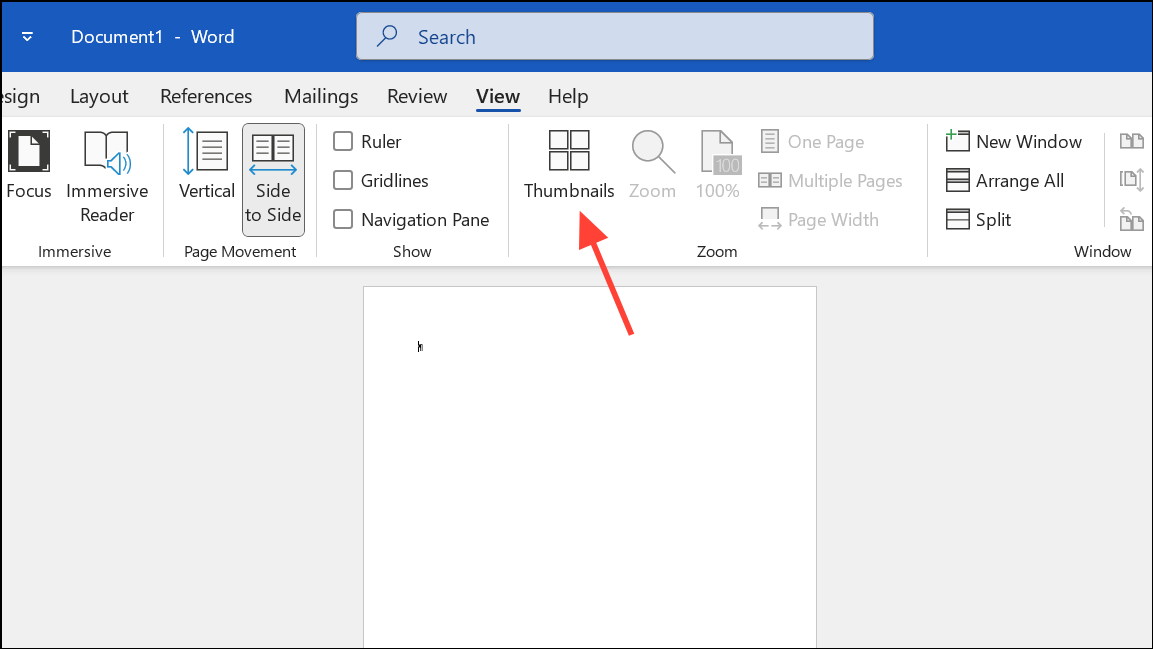This screenshot has height=649, width=1153.
Task: Select Side to Side page movement
Action: pos(273,180)
